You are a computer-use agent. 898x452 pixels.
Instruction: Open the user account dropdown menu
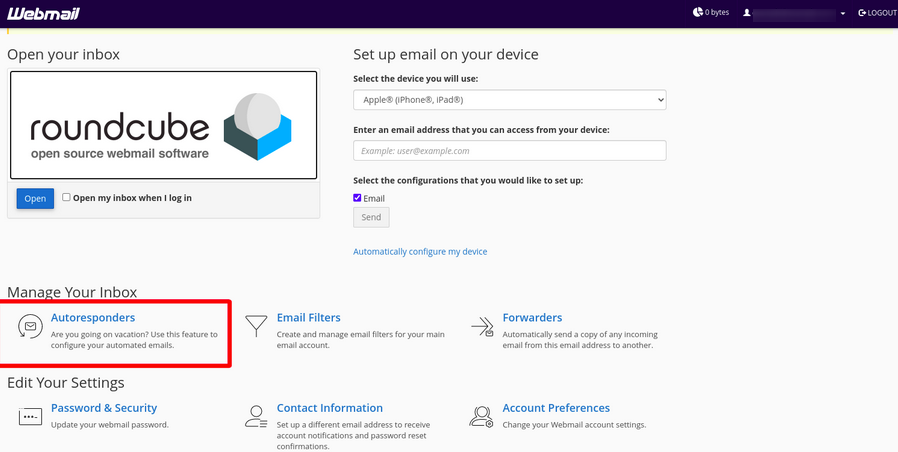click(842, 14)
